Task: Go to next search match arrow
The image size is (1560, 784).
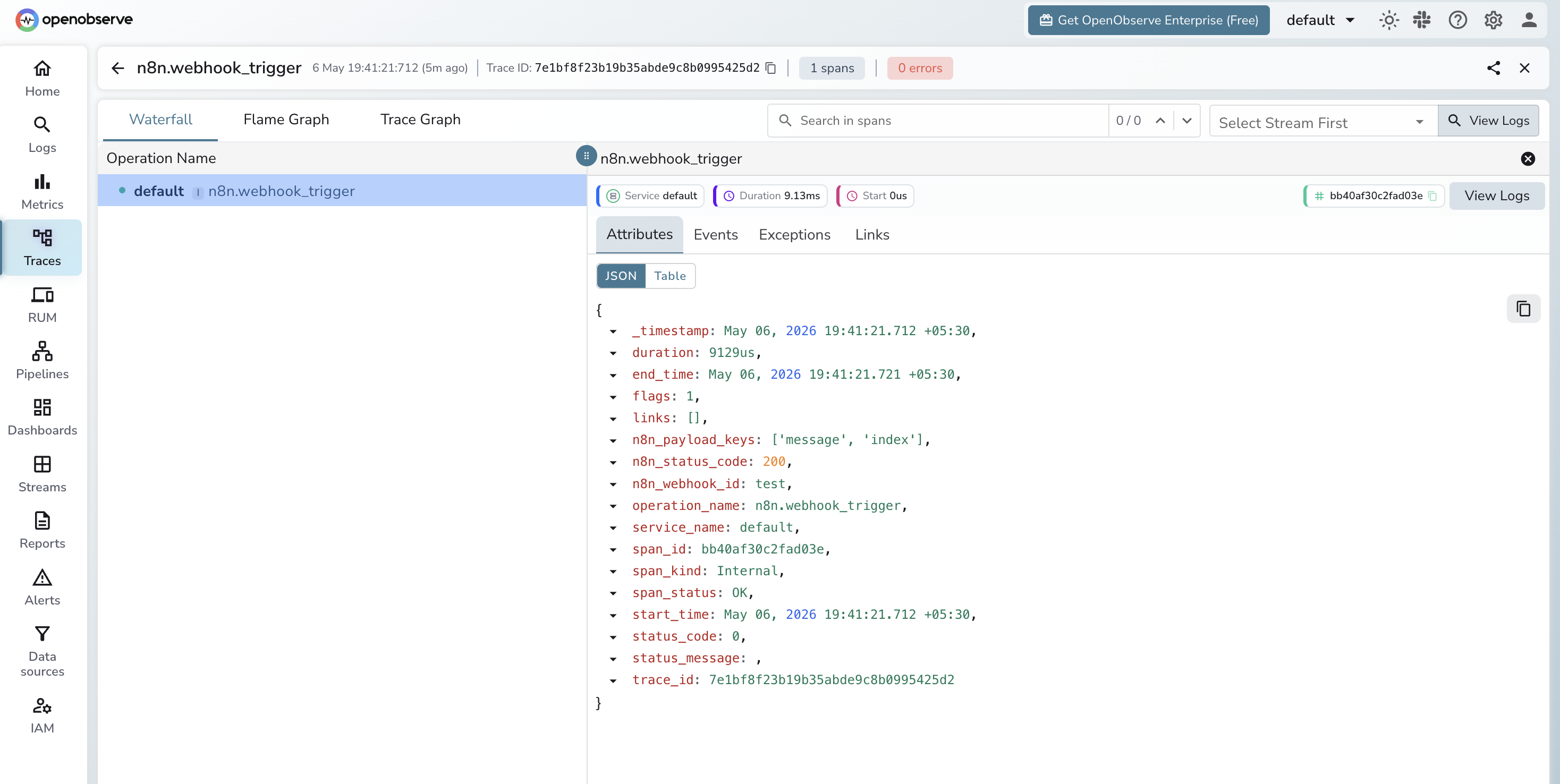Action: click(x=1187, y=121)
